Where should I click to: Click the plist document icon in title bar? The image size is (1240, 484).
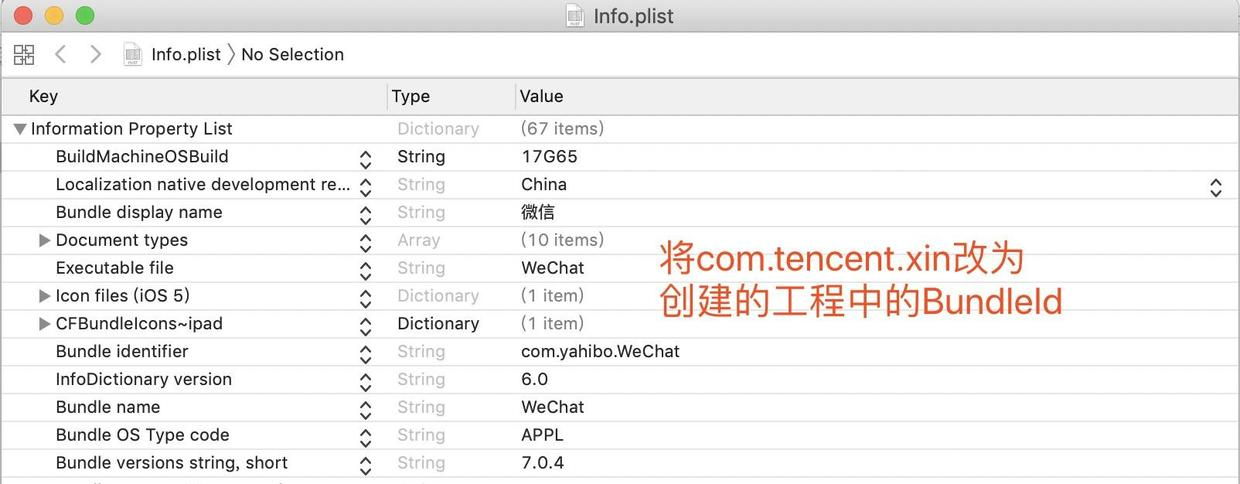tap(575, 16)
